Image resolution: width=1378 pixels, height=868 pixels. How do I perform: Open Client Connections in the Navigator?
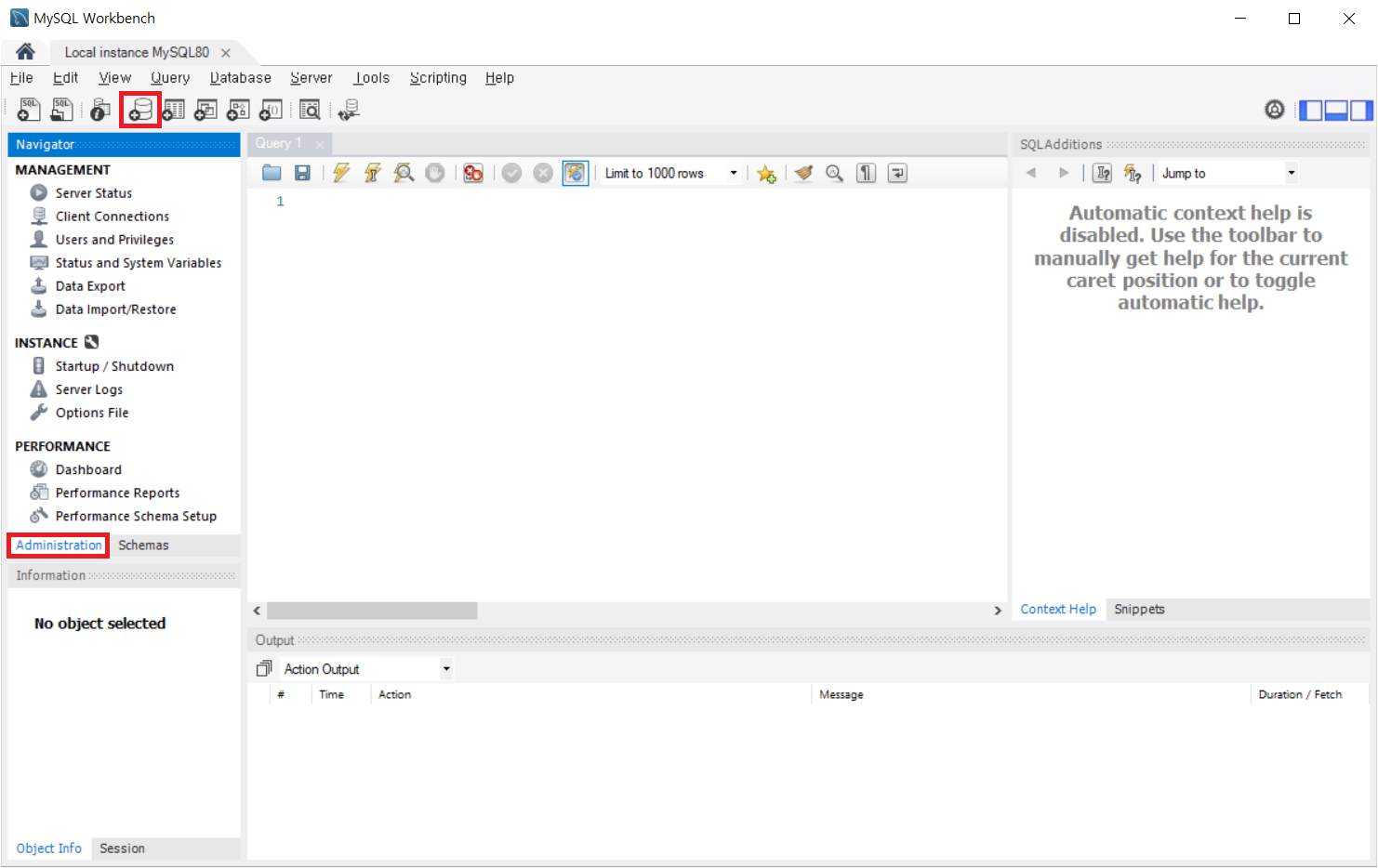click(x=112, y=217)
